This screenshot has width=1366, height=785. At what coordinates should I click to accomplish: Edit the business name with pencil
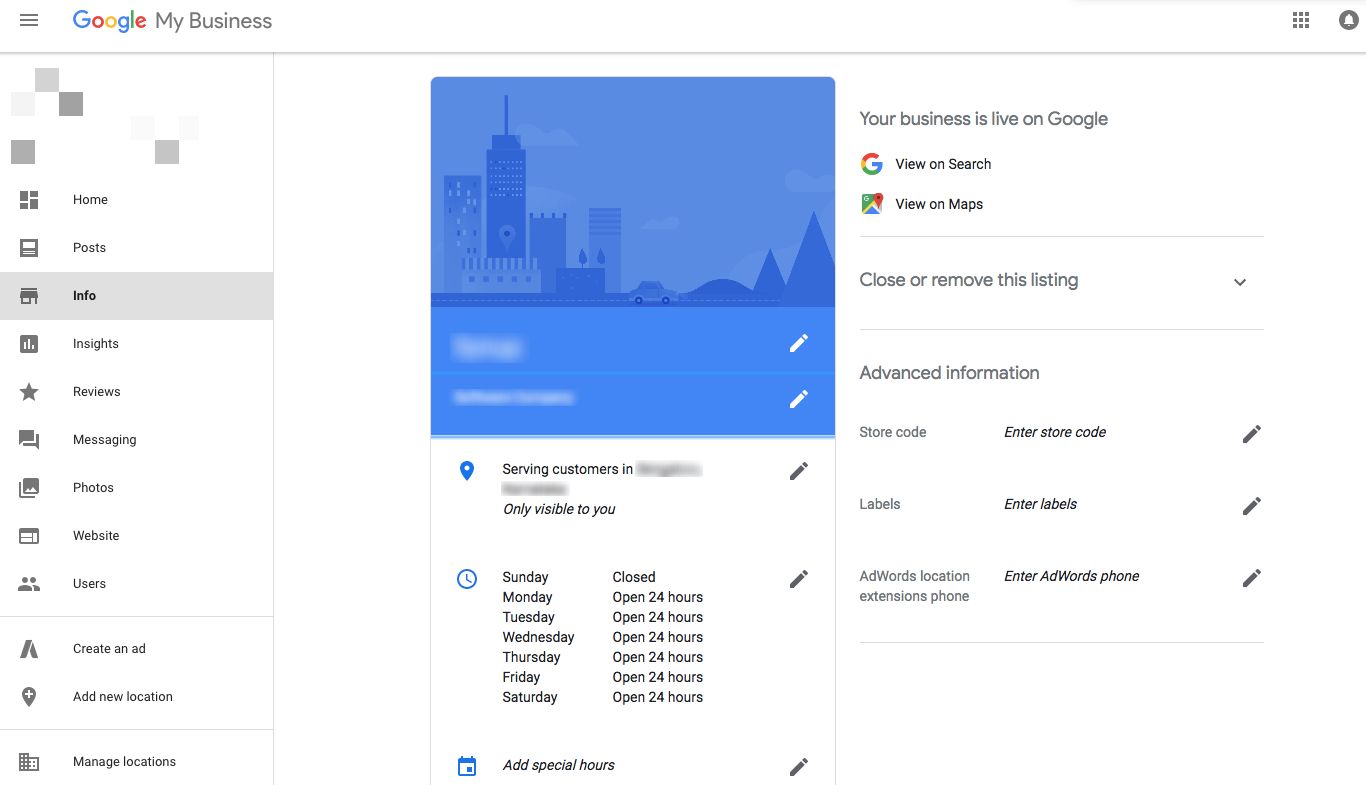point(799,343)
